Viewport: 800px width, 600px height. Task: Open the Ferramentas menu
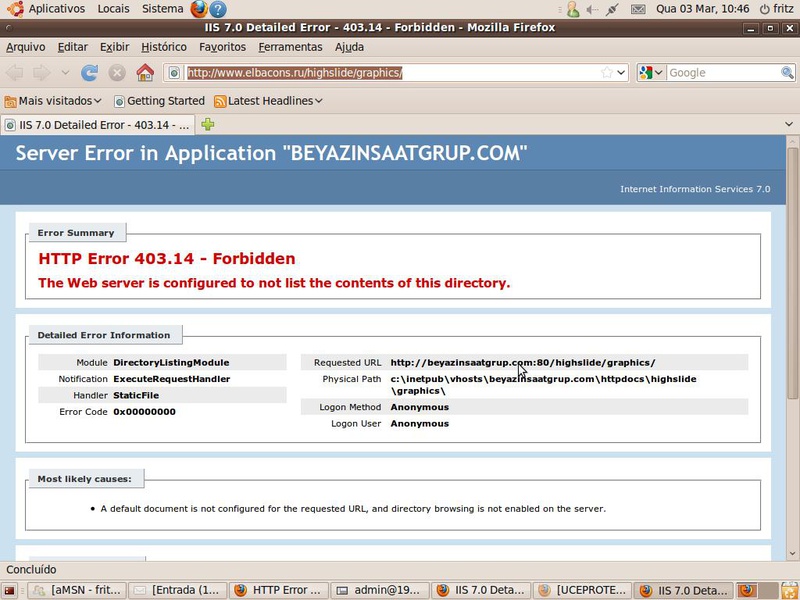(290, 47)
